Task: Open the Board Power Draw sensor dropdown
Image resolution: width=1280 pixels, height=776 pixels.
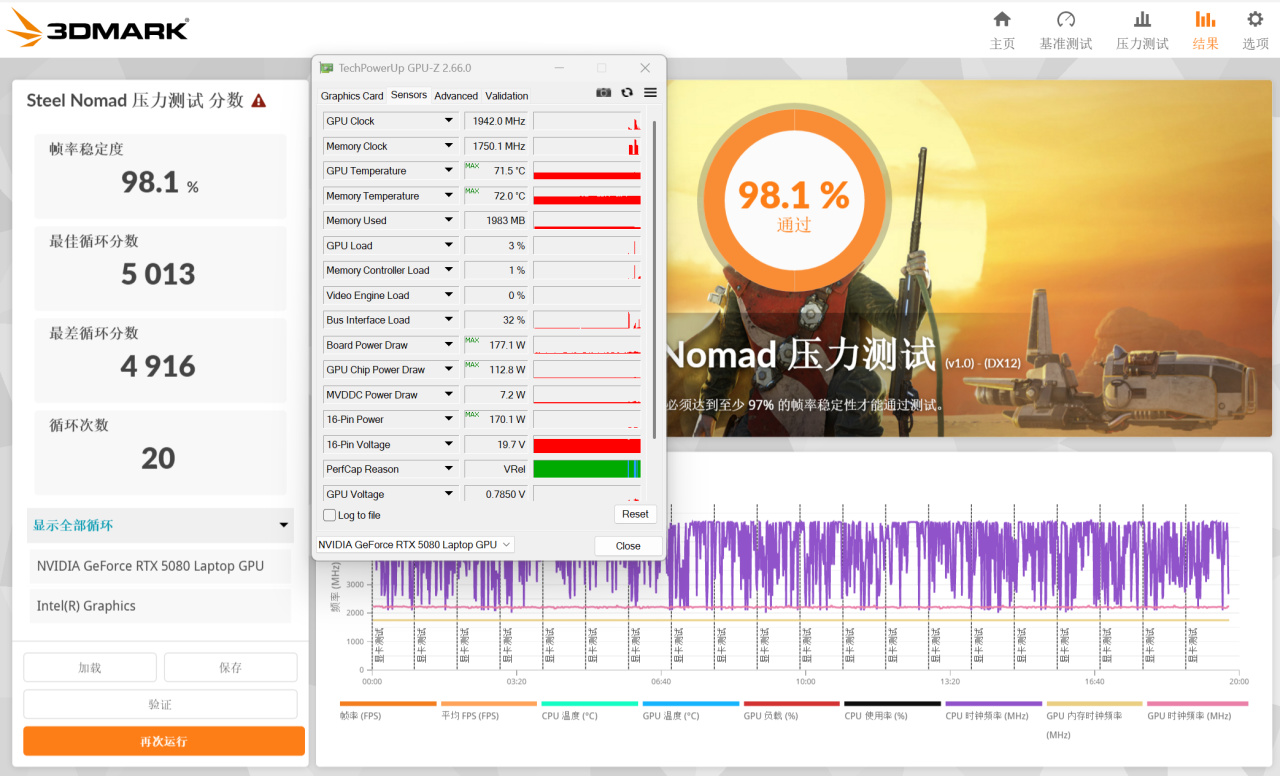Action: pos(449,345)
